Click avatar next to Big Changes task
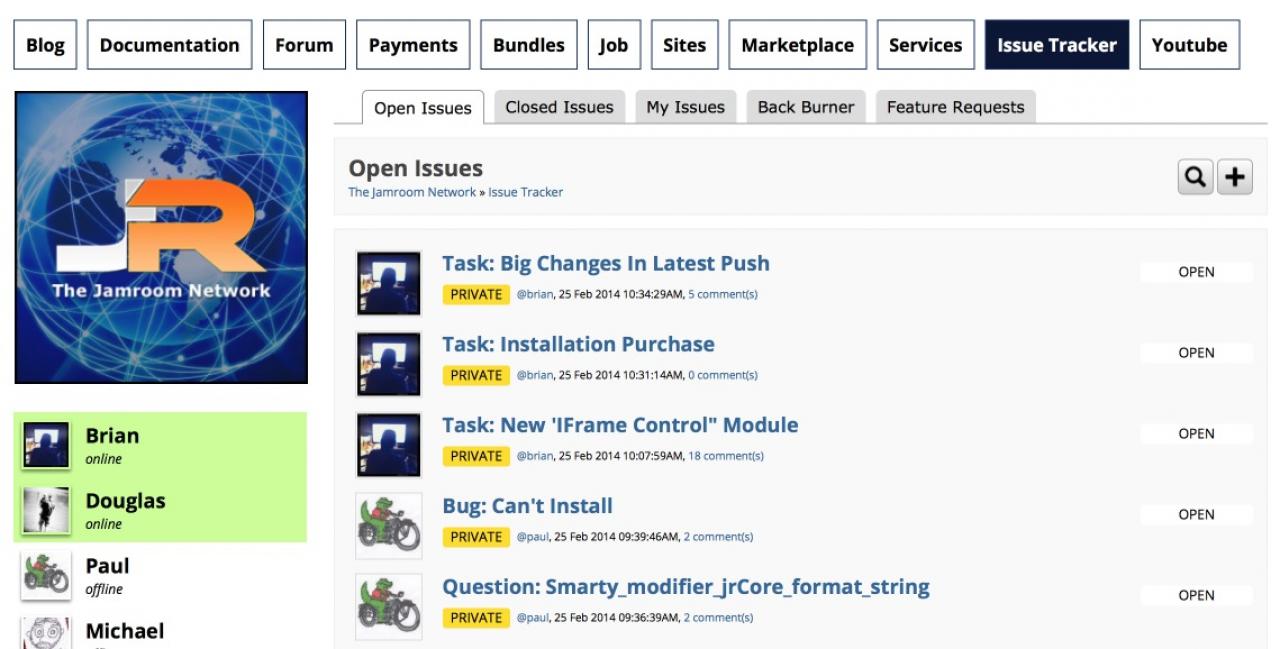This screenshot has height=649, width=1280. click(x=389, y=283)
